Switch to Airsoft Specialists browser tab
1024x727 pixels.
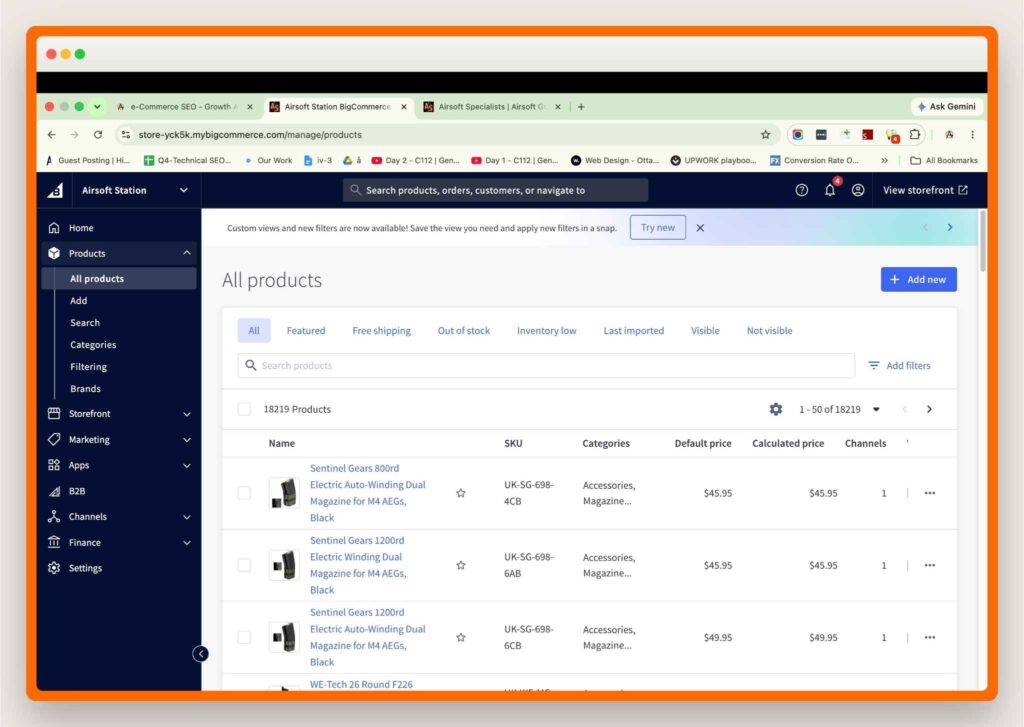pyautogui.click(x=491, y=106)
